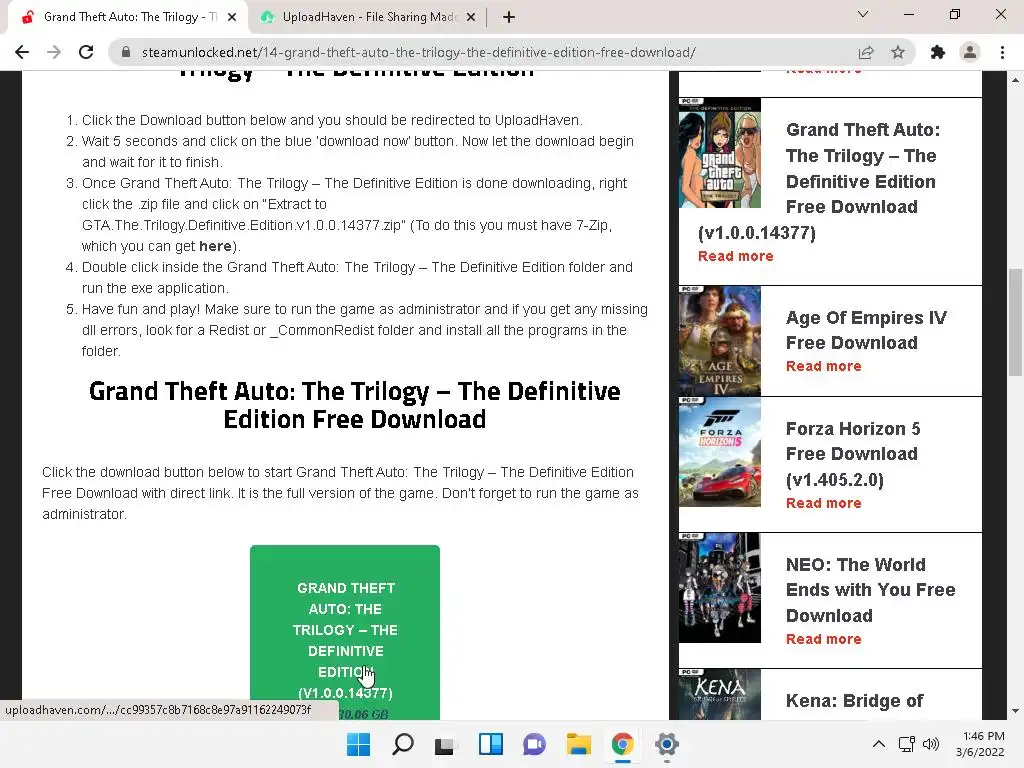Open Settings gear on taskbar
This screenshot has width=1024, height=768.
click(x=666, y=744)
